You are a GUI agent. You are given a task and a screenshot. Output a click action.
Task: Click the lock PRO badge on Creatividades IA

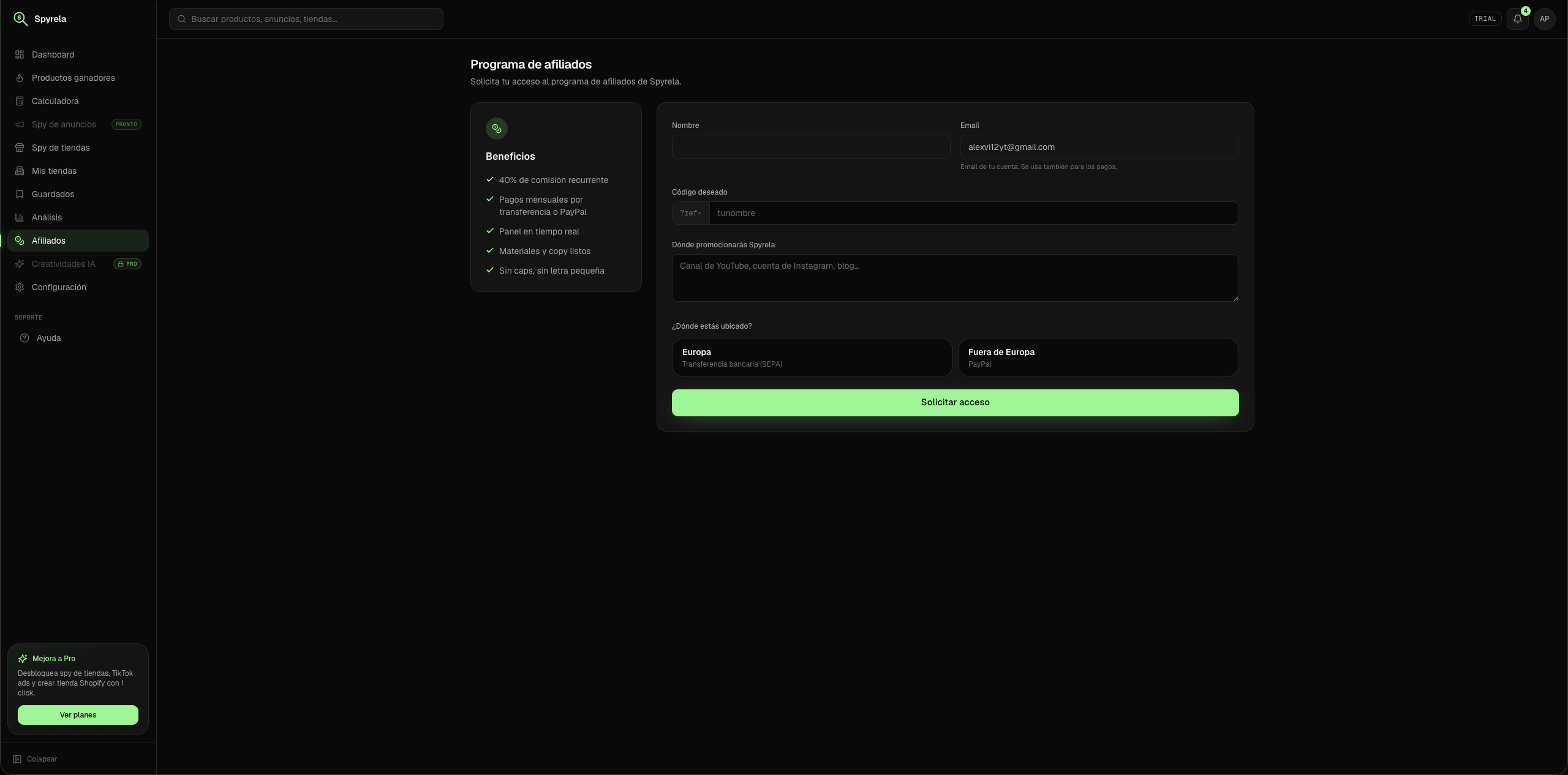[127, 264]
